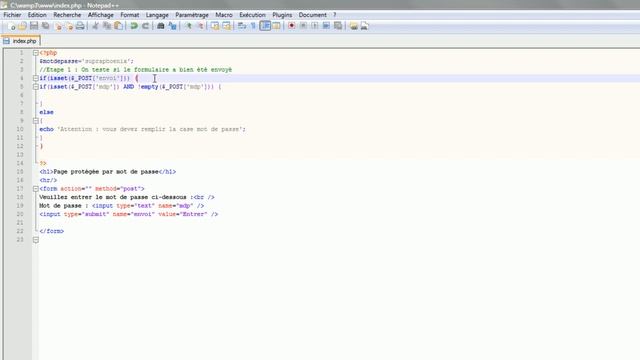
Task: Collapse the form tag fold on line 17
Action: coord(36,189)
